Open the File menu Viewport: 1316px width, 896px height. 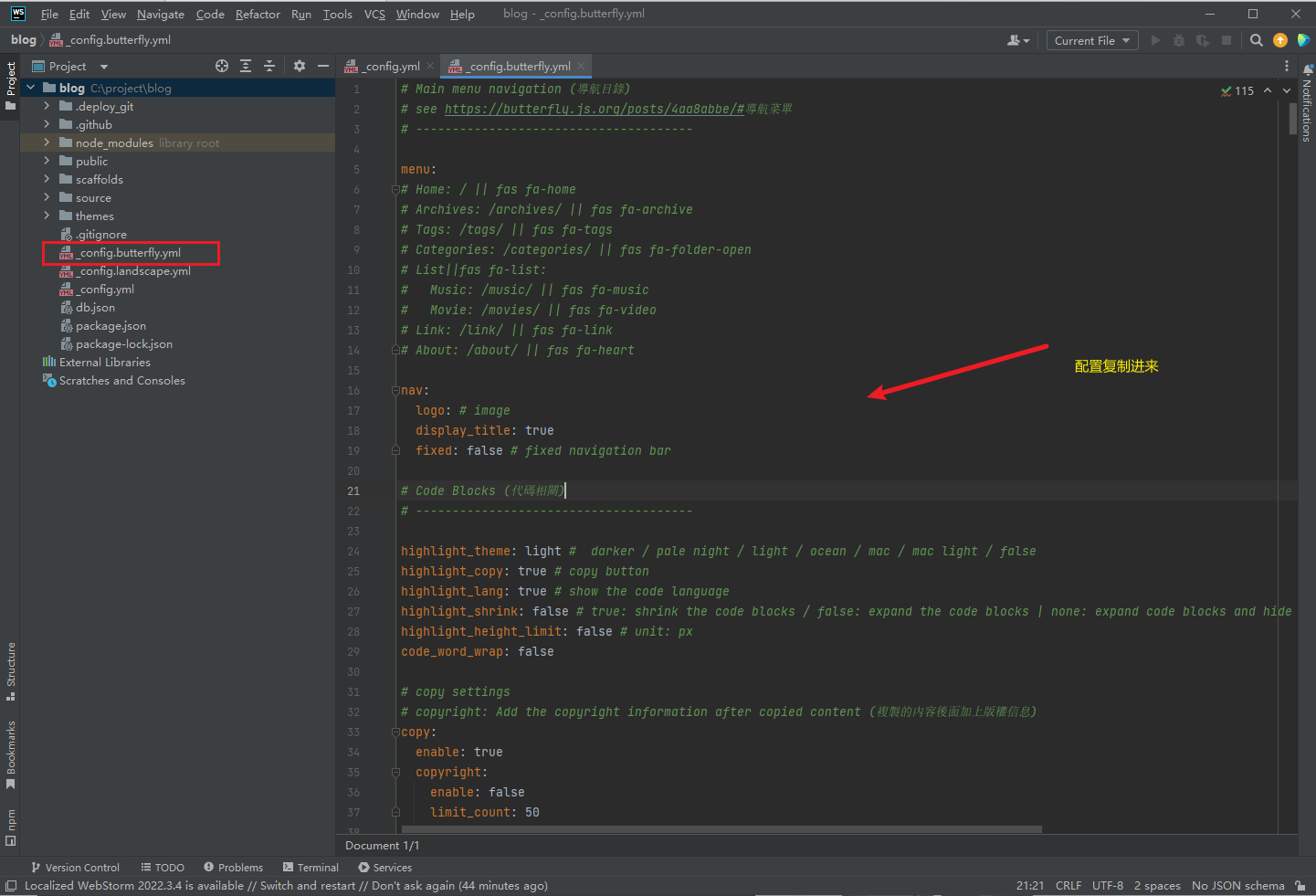[x=49, y=14]
